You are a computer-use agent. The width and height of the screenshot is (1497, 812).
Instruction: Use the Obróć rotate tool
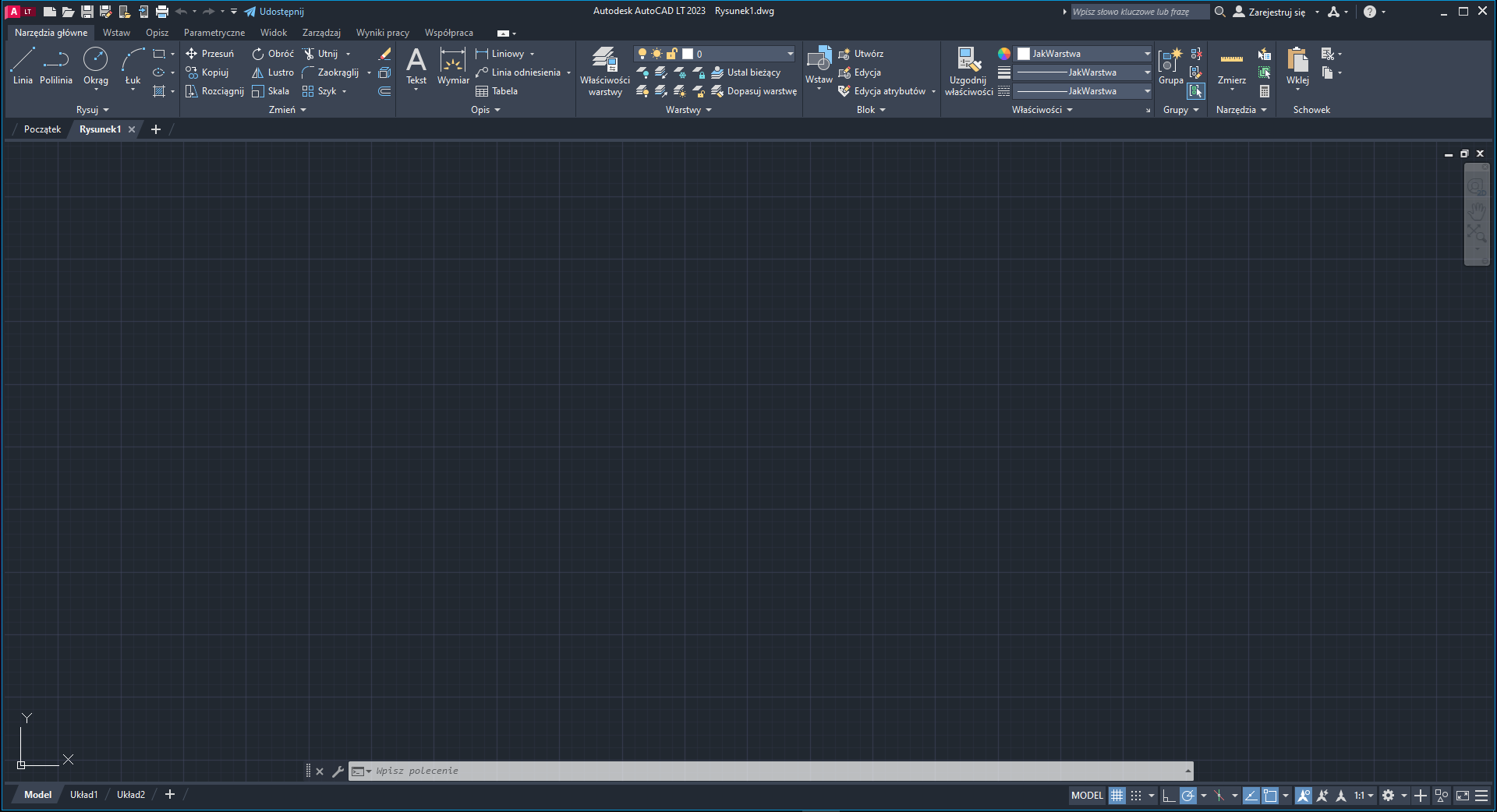coord(273,54)
